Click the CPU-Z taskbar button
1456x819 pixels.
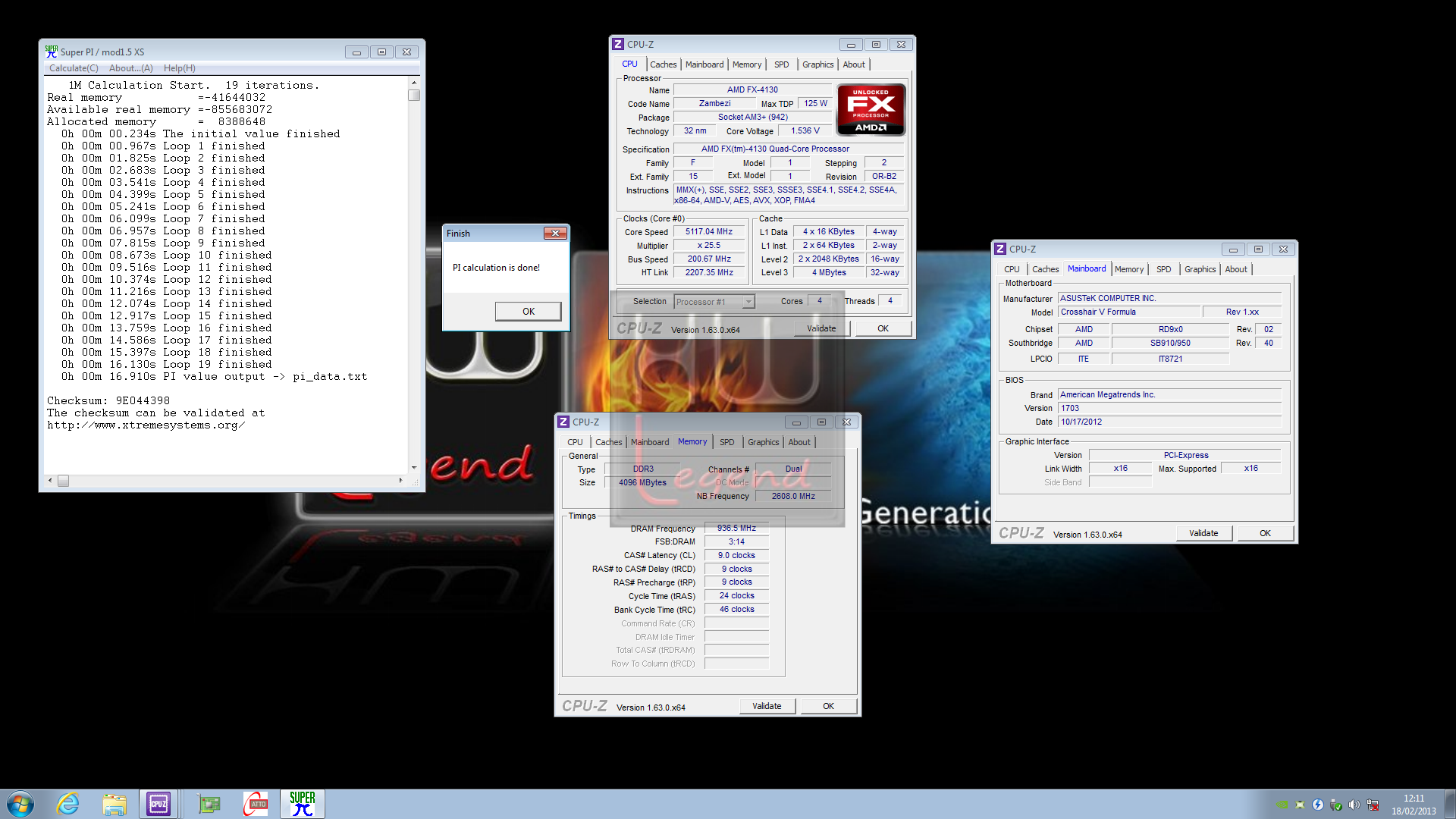click(158, 804)
